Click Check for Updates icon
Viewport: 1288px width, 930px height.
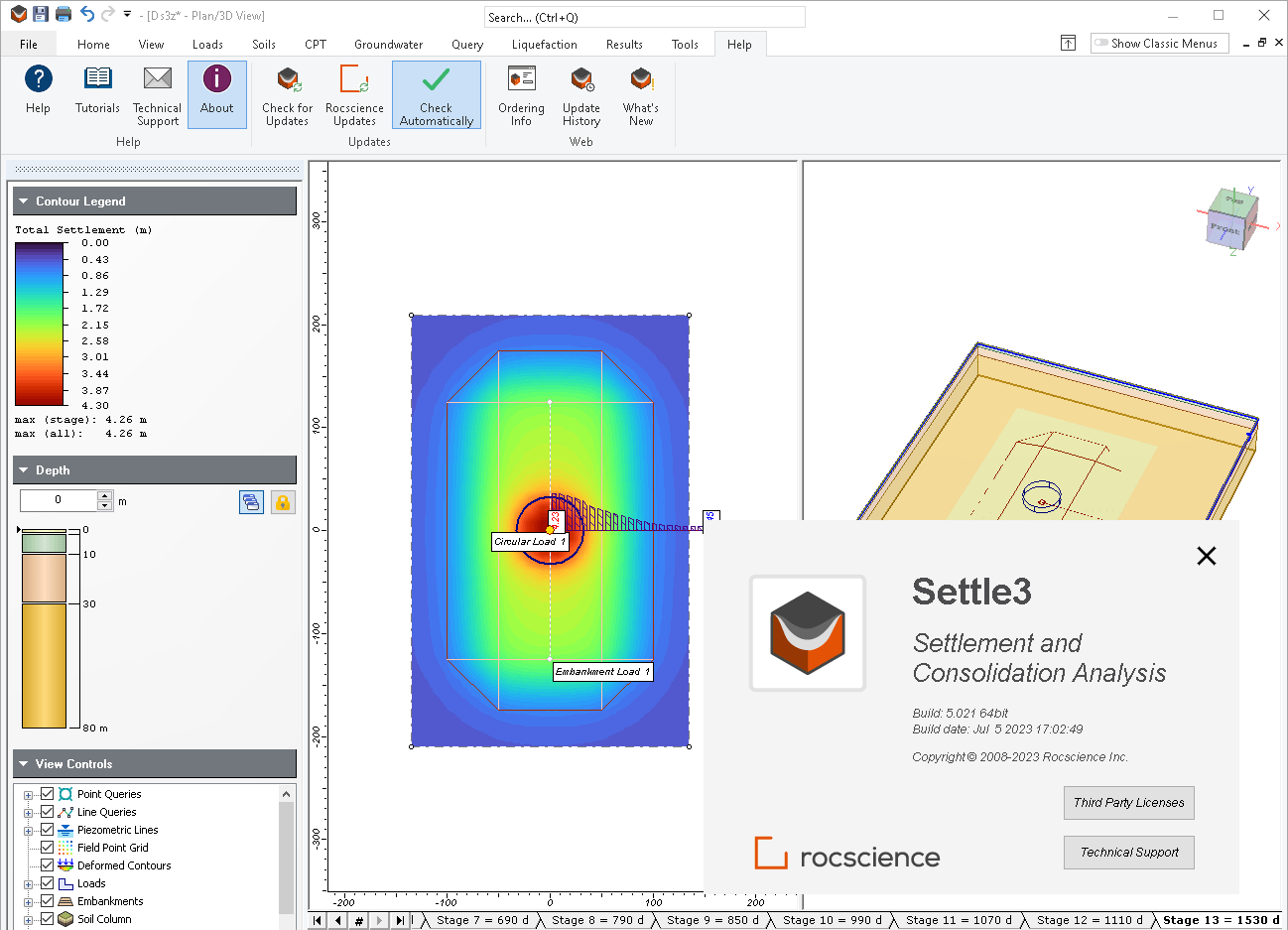coord(288,79)
